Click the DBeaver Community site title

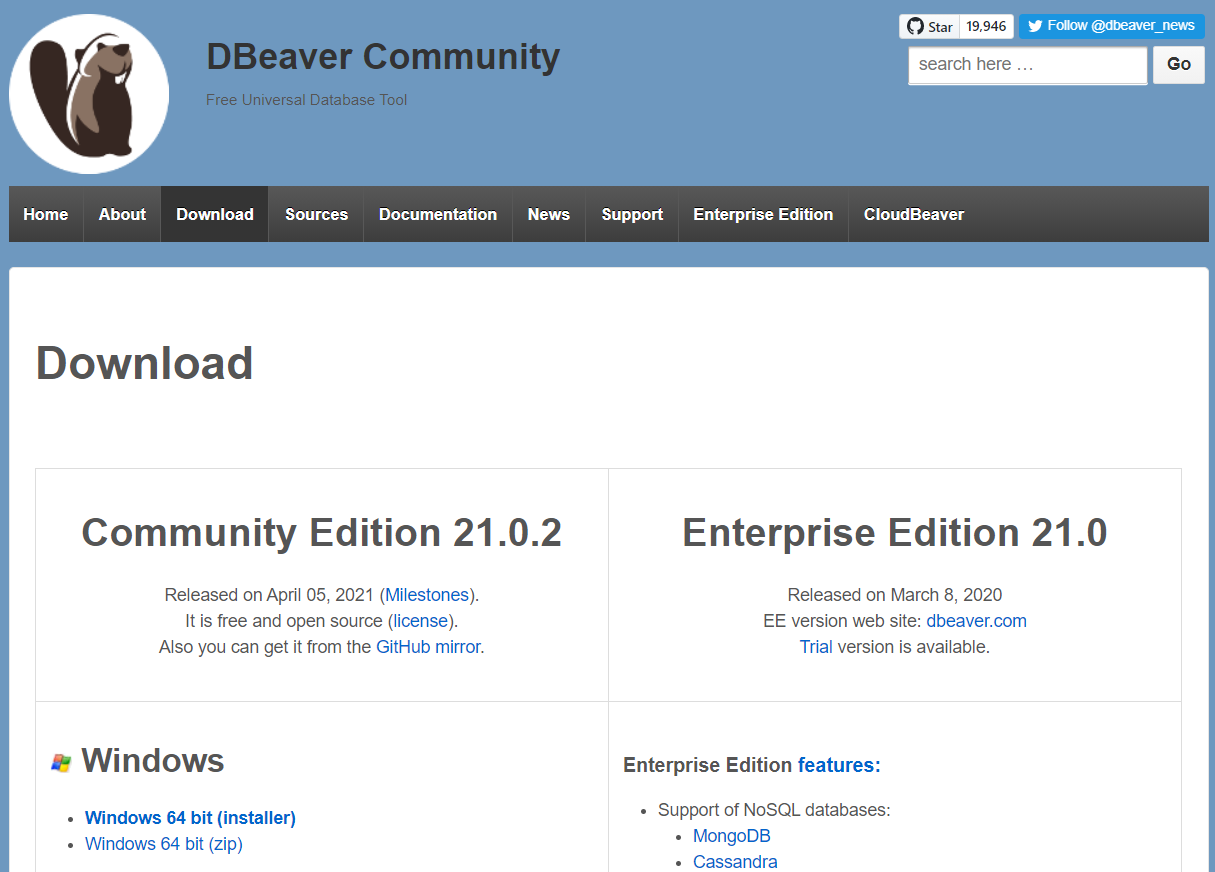[x=383, y=57]
